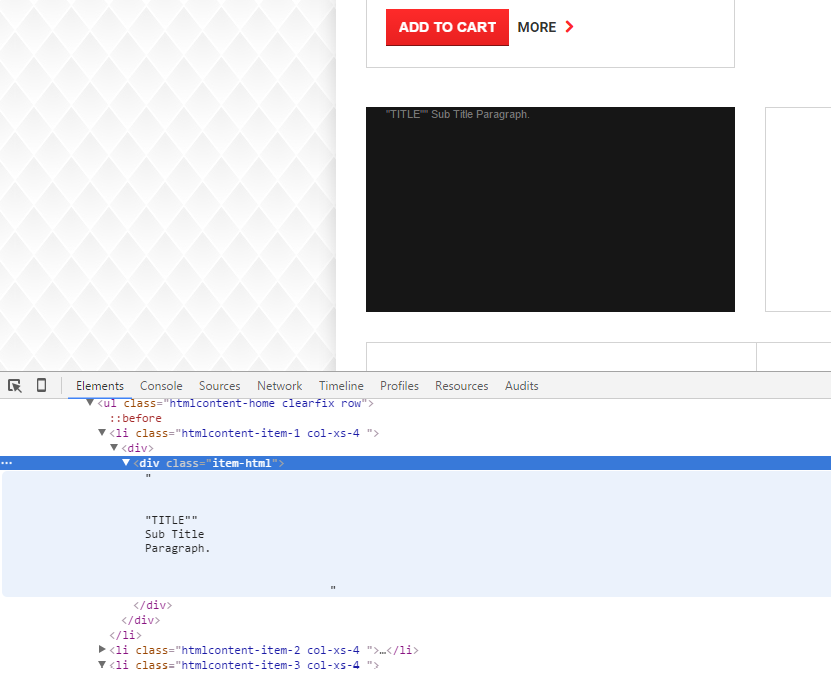
Task: Select the li htmlcontent-item-1 col-xs-4 line
Action: point(244,433)
